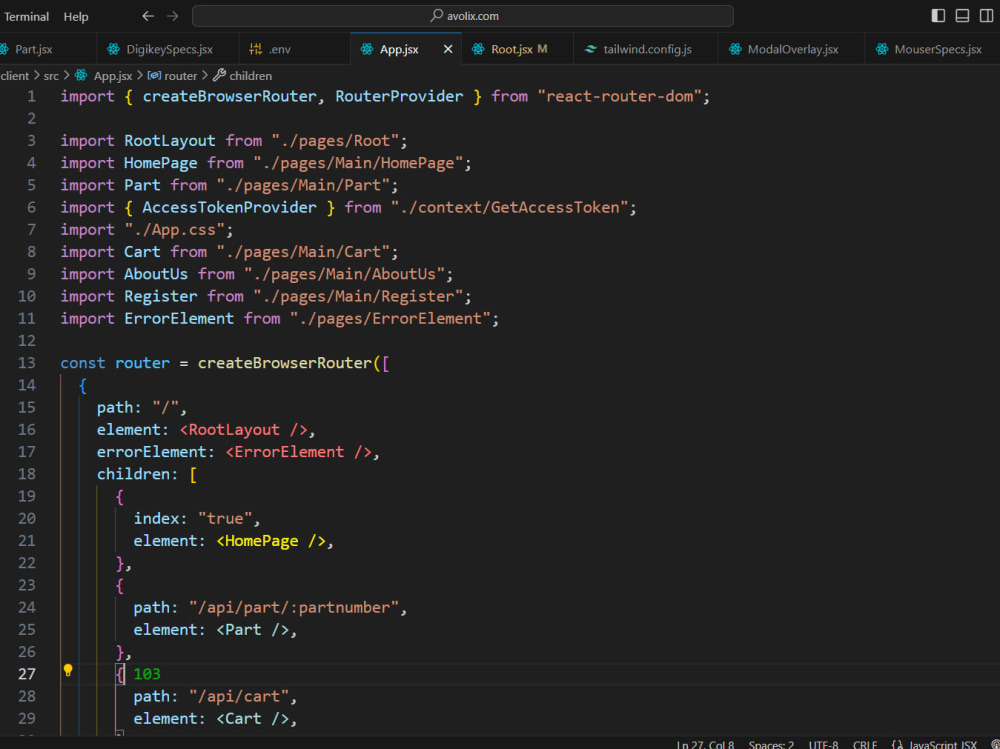Switch to the DigikeySpecs.jsx tab
The height and width of the screenshot is (749, 1000).
pyautogui.click(x=169, y=49)
